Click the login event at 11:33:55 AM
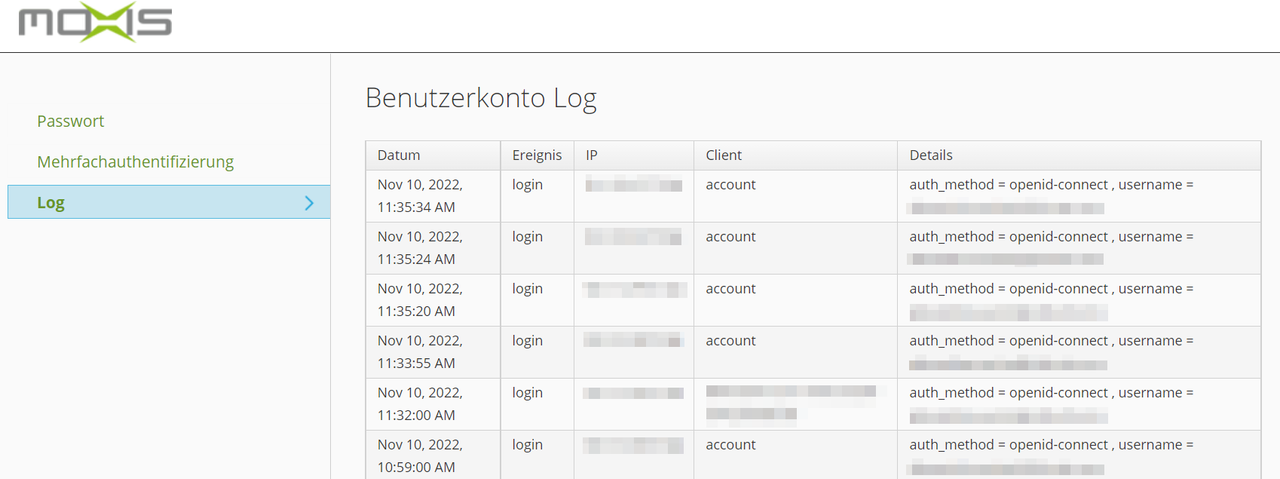Image resolution: width=1280 pixels, height=479 pixels. point(527,341)
